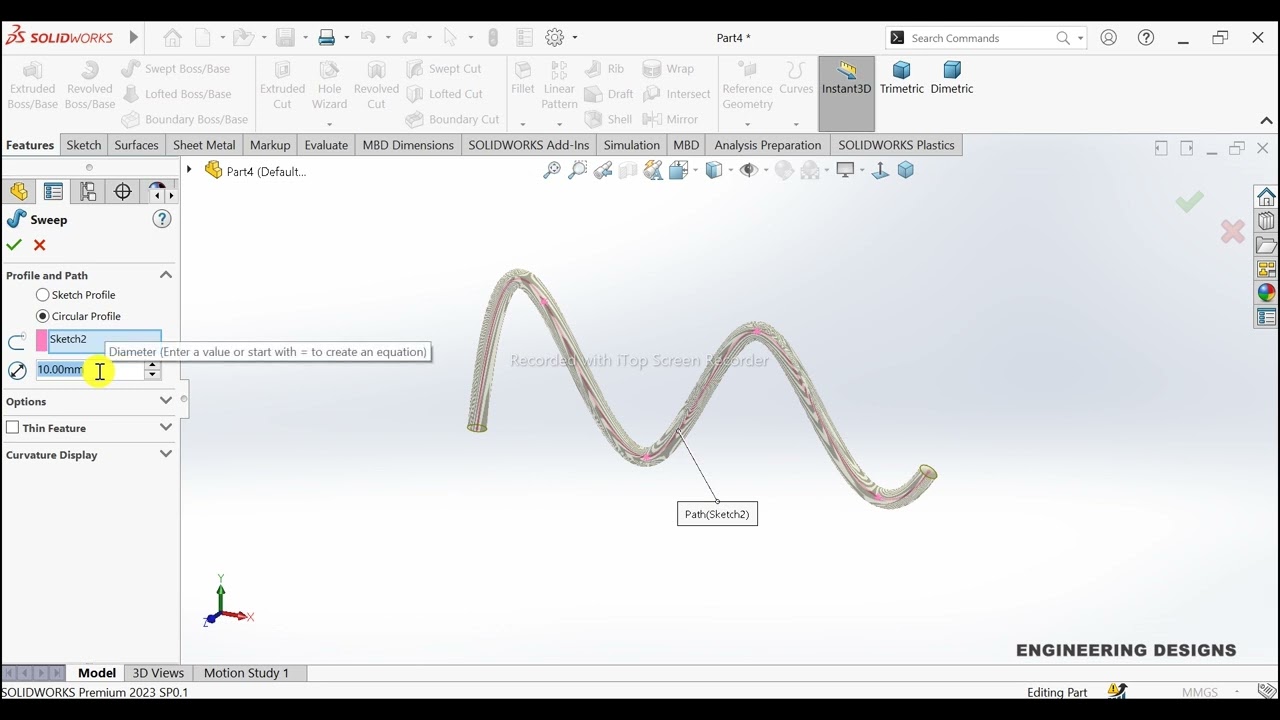Click the Mirror button
Viewport: 1280px width, 720px height.
click(670, 119)
